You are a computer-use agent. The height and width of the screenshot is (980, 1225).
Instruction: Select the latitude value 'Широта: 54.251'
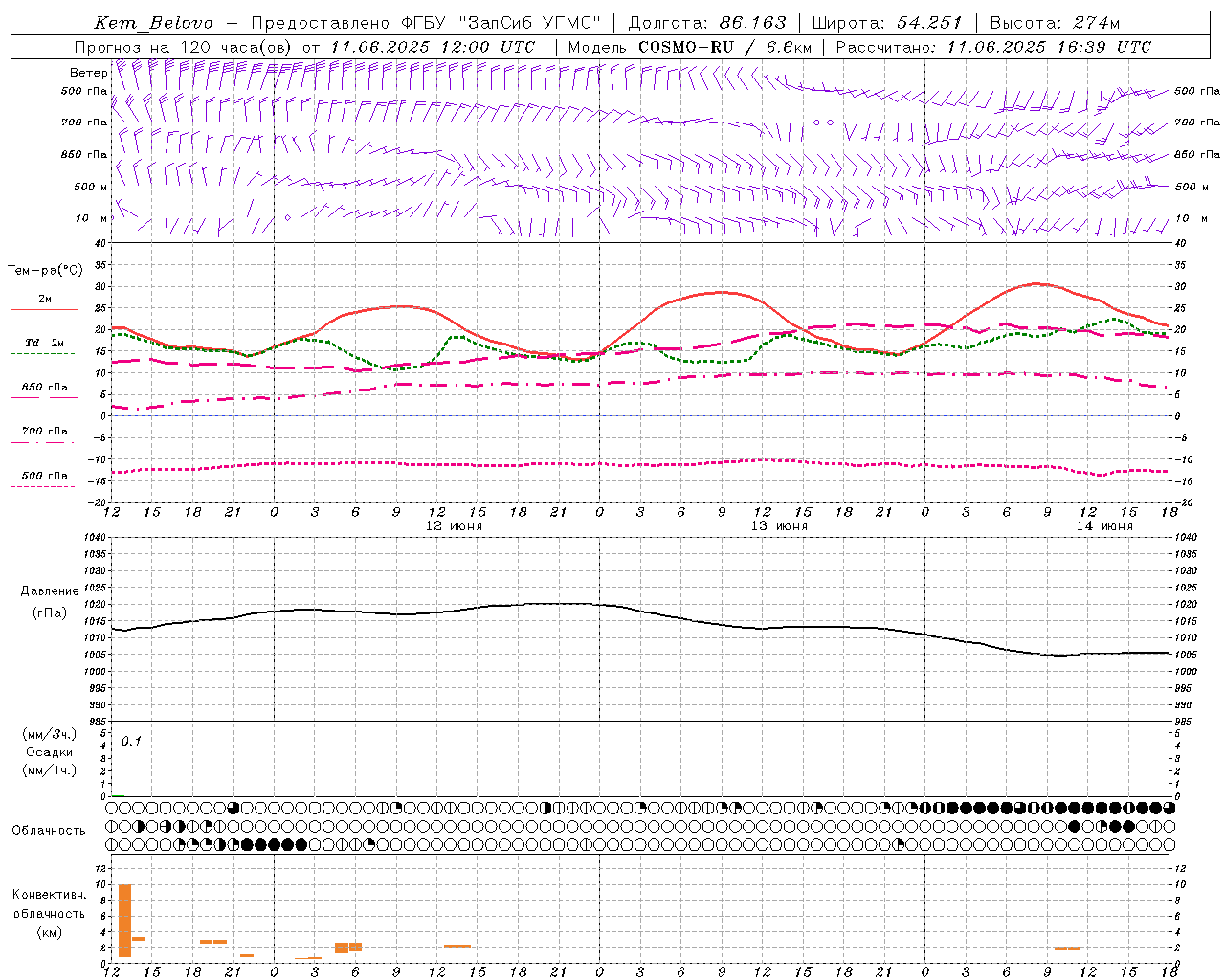pos(887,23)
